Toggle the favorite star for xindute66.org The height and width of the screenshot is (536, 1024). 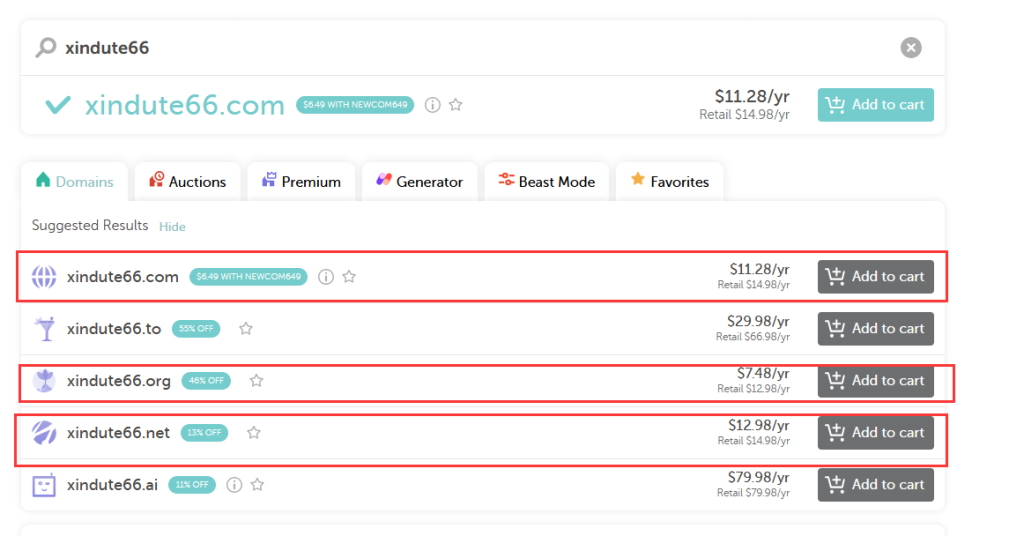256,381
